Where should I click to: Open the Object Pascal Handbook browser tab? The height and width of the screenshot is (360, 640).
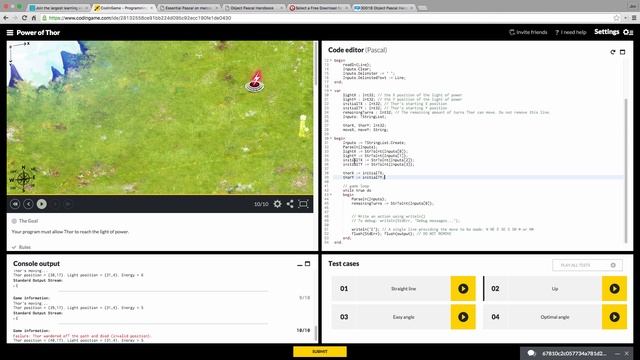[x=254, y=8]
